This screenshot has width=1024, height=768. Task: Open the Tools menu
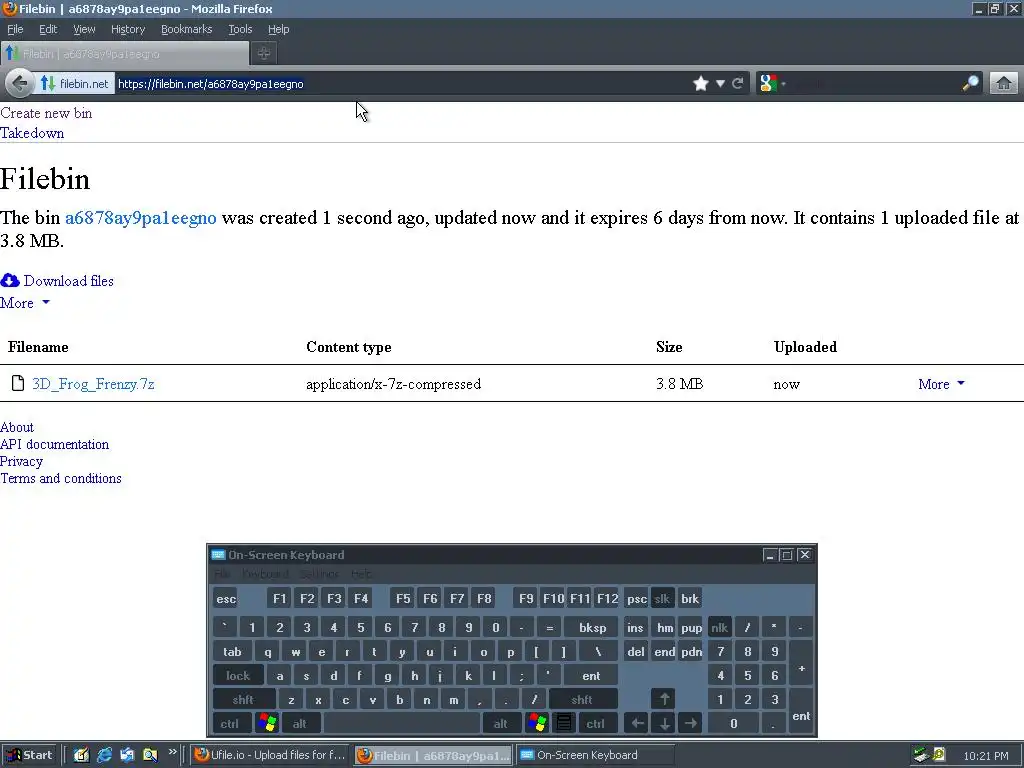coord(240,29)
